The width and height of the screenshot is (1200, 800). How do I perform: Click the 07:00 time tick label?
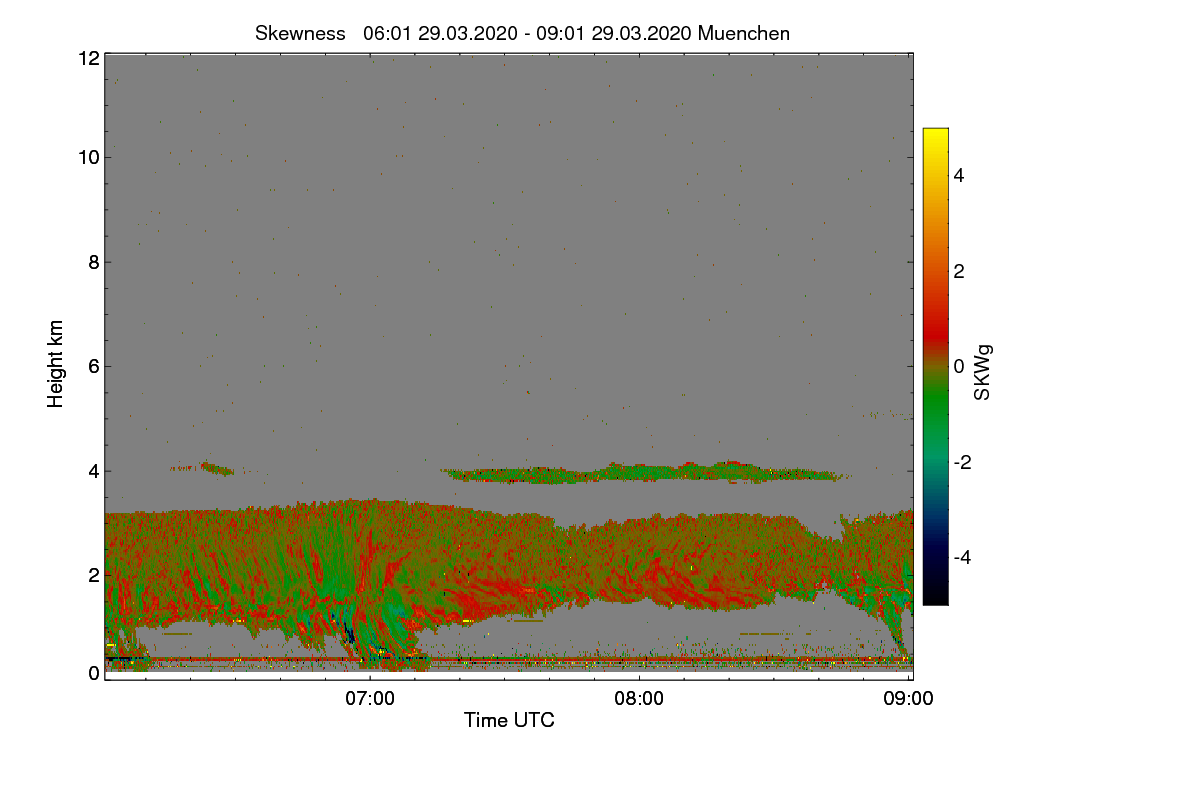pos(370,699)
